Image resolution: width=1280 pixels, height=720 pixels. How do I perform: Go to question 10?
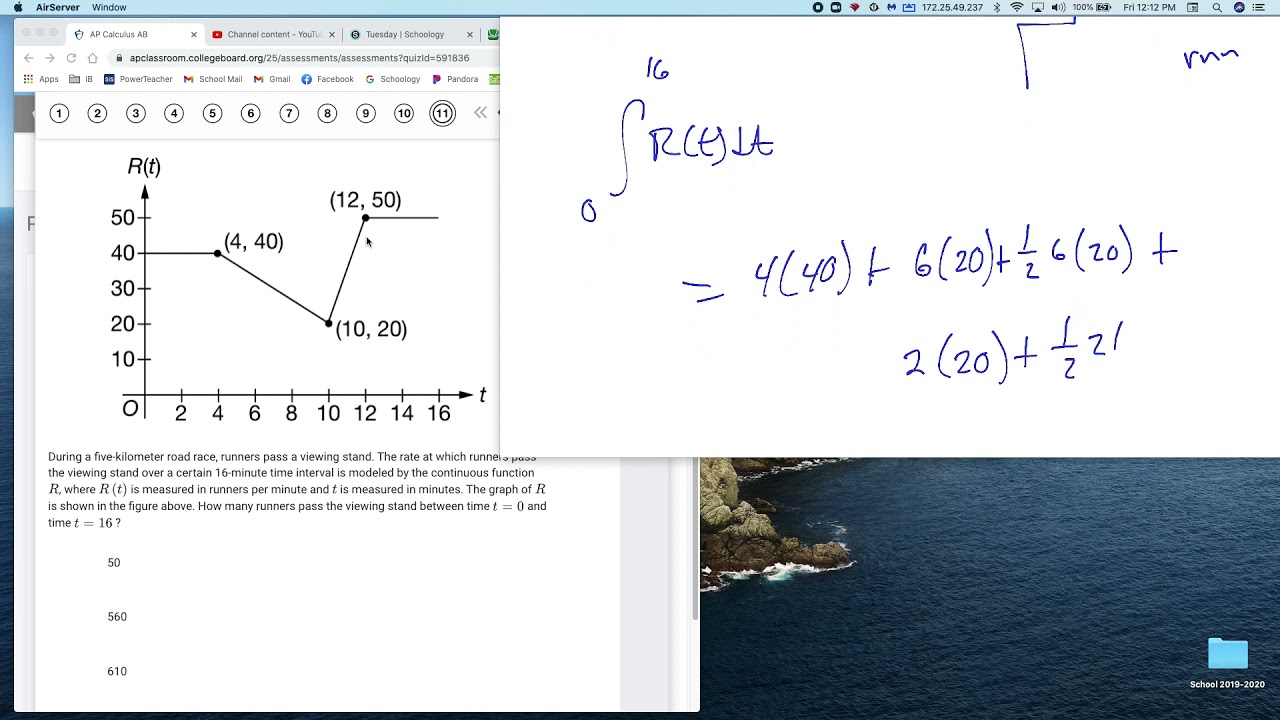point(404,113)
